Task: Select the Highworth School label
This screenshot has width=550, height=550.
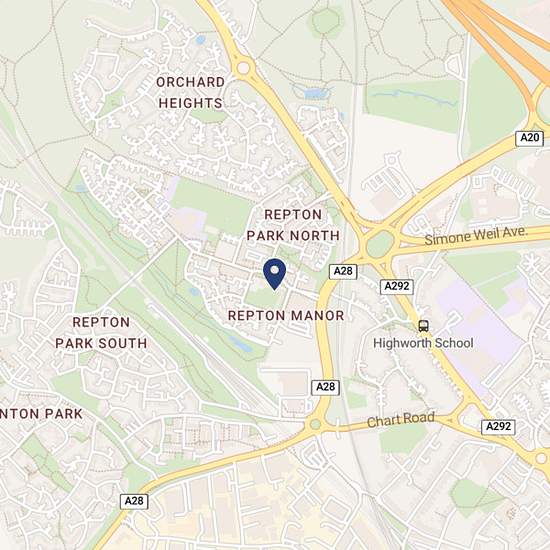Action: (x=423, y=343)
